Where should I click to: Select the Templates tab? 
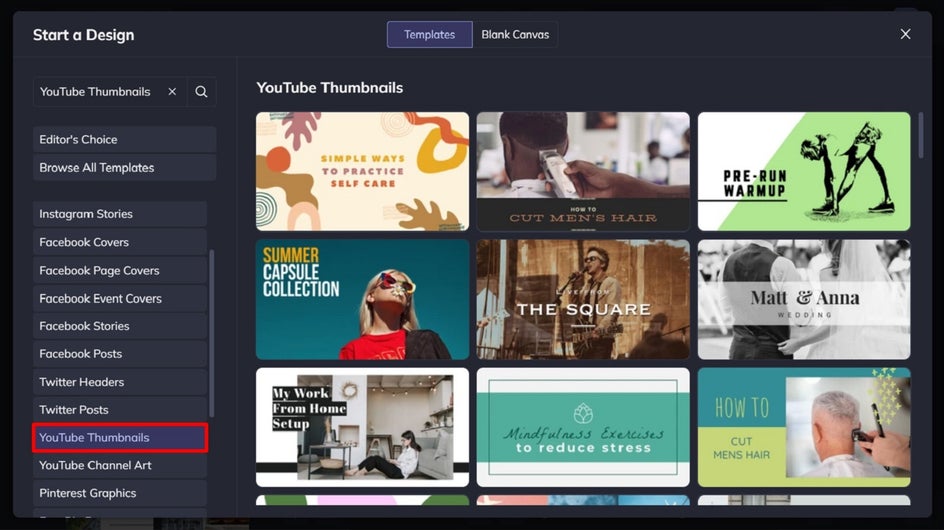pos(429,34)
